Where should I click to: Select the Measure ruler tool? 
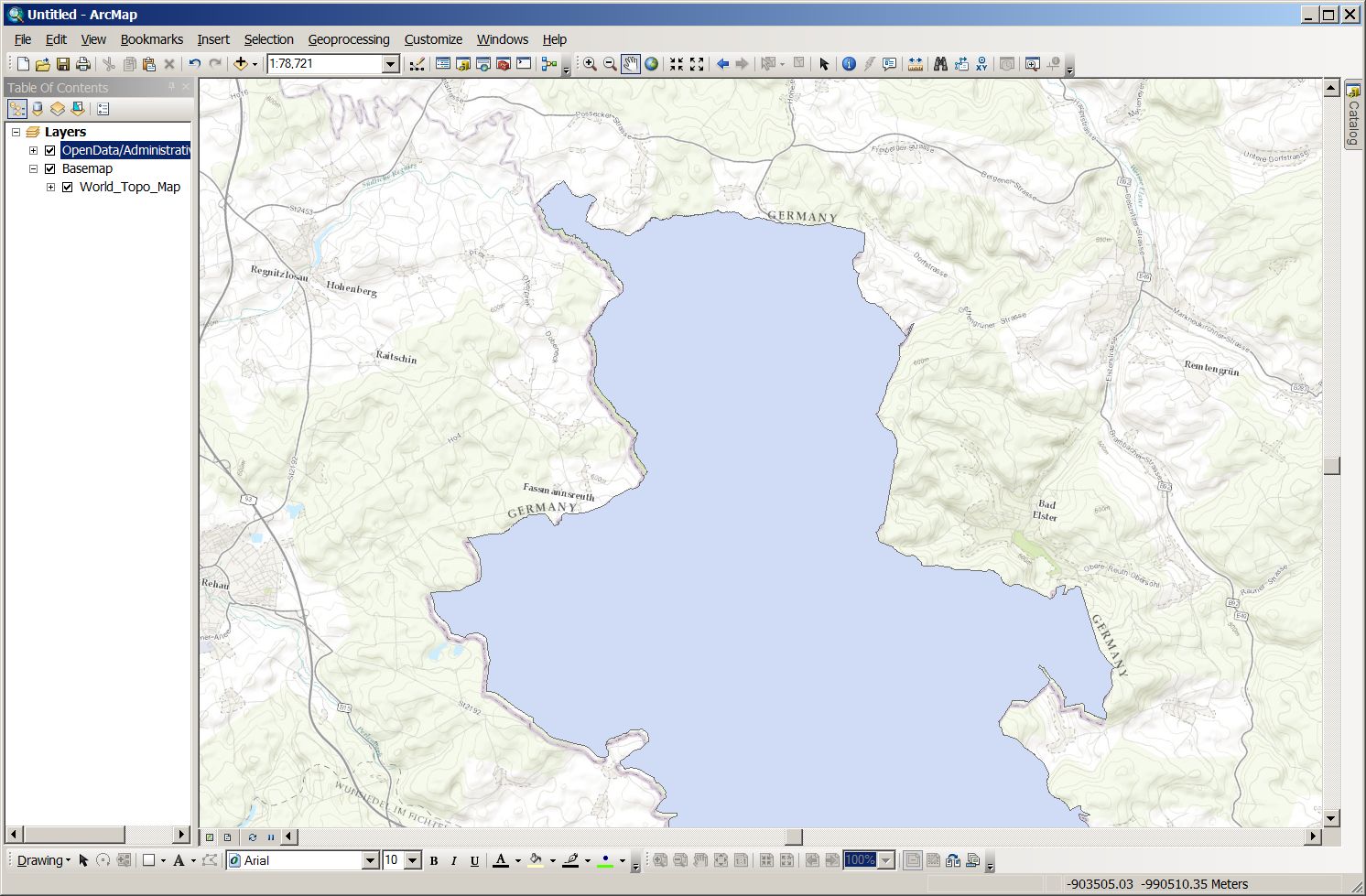tap(915, 64)
